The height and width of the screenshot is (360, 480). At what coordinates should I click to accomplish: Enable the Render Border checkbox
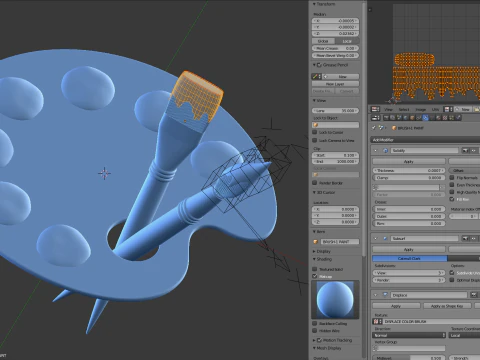coord(314,183)
